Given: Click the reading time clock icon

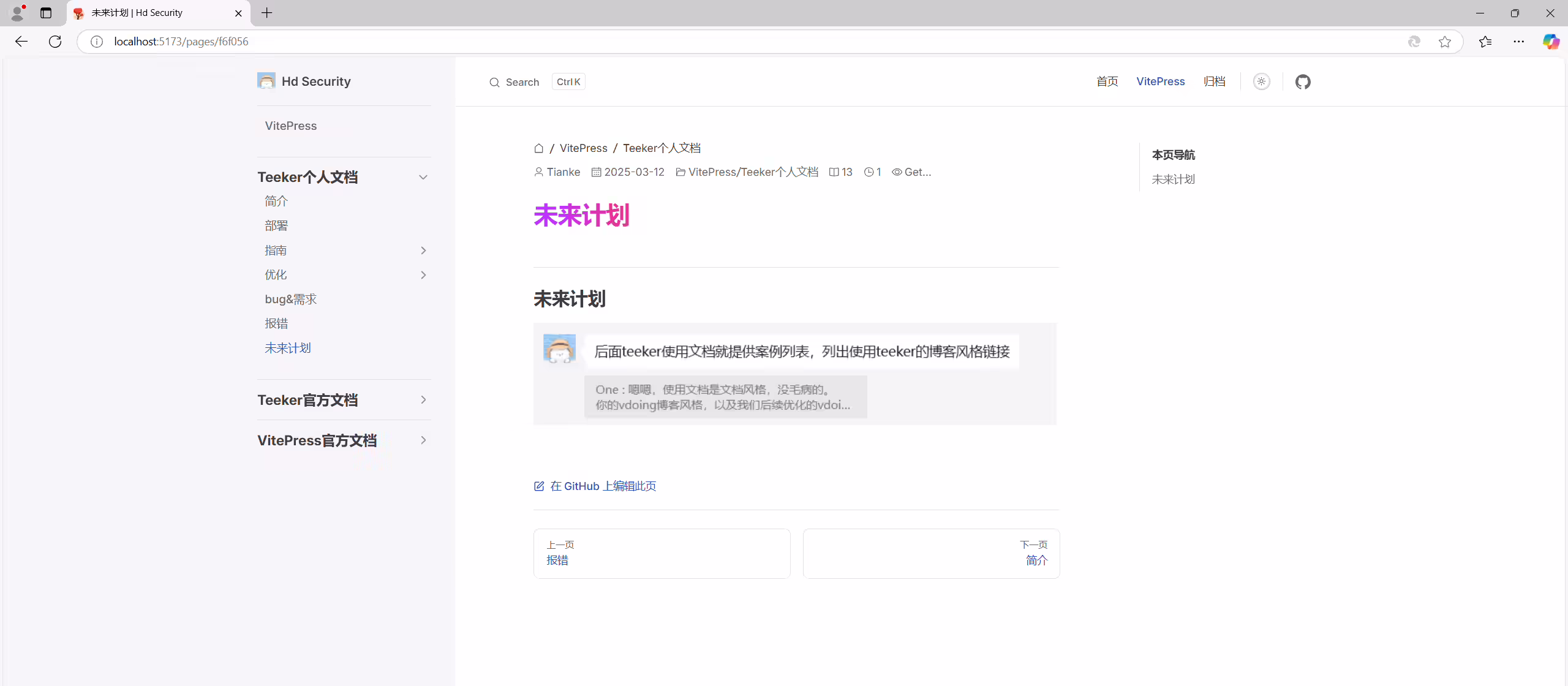Looking at the screenshot, I should (869, 172).
